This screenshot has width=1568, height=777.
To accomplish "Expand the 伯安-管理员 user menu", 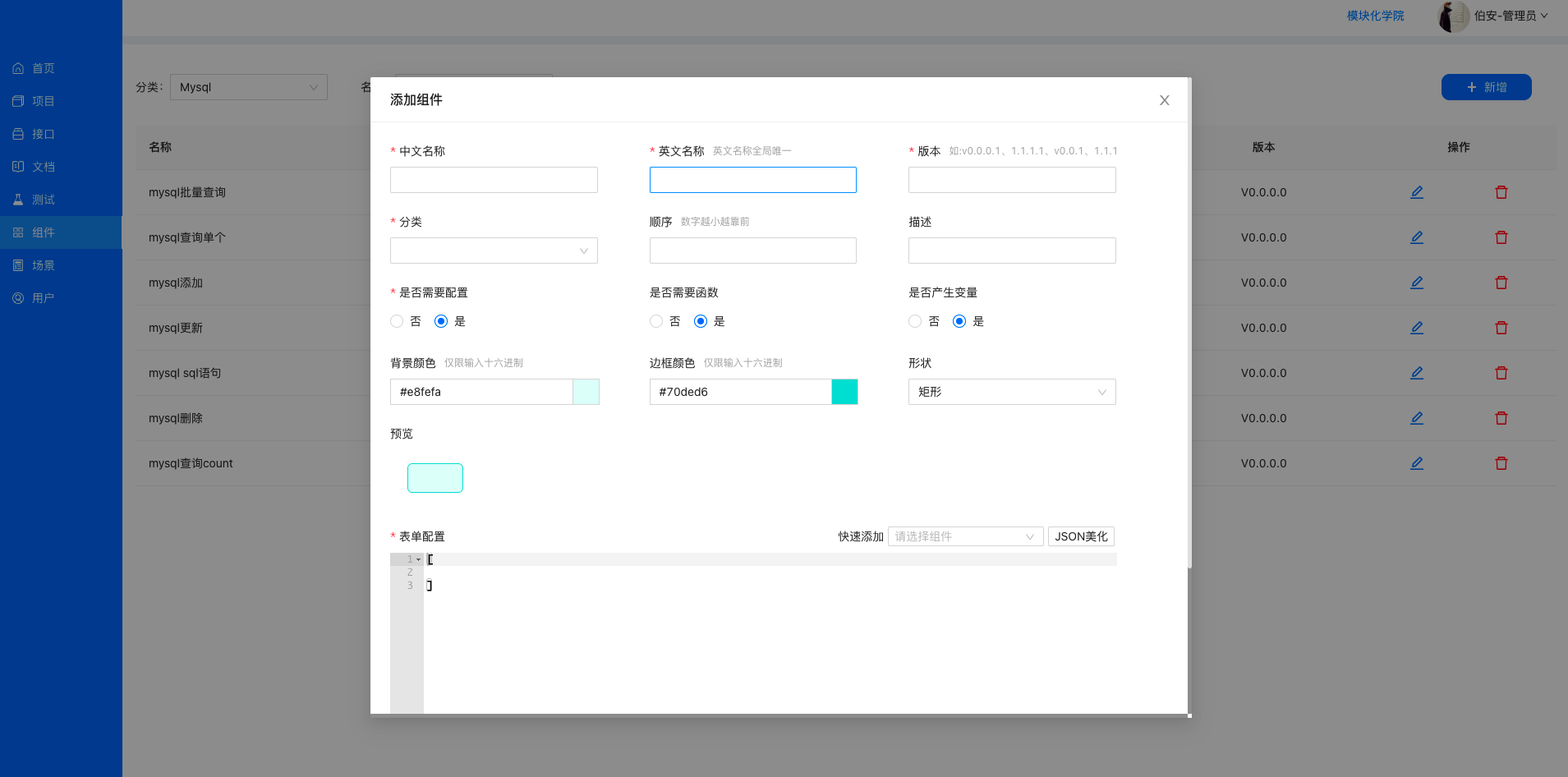I will pyautogui.click(x=1511, y=16).
